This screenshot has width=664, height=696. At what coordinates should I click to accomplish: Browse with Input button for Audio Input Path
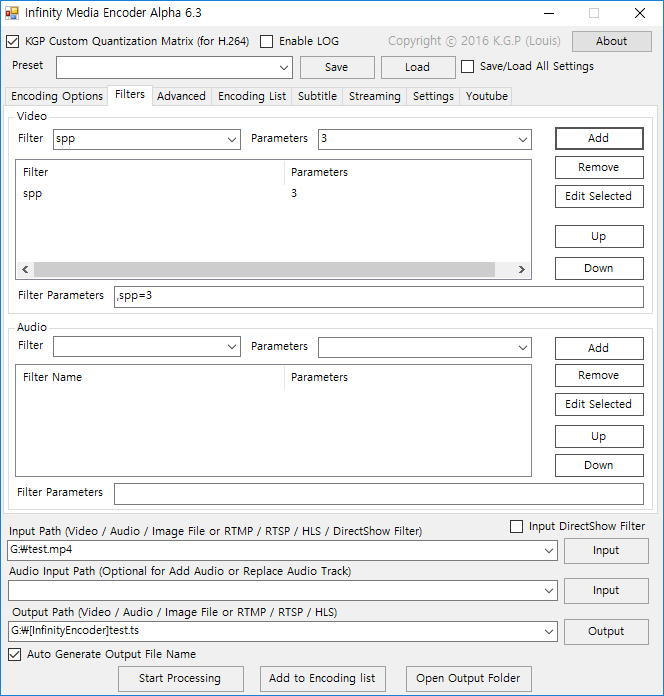606,591
